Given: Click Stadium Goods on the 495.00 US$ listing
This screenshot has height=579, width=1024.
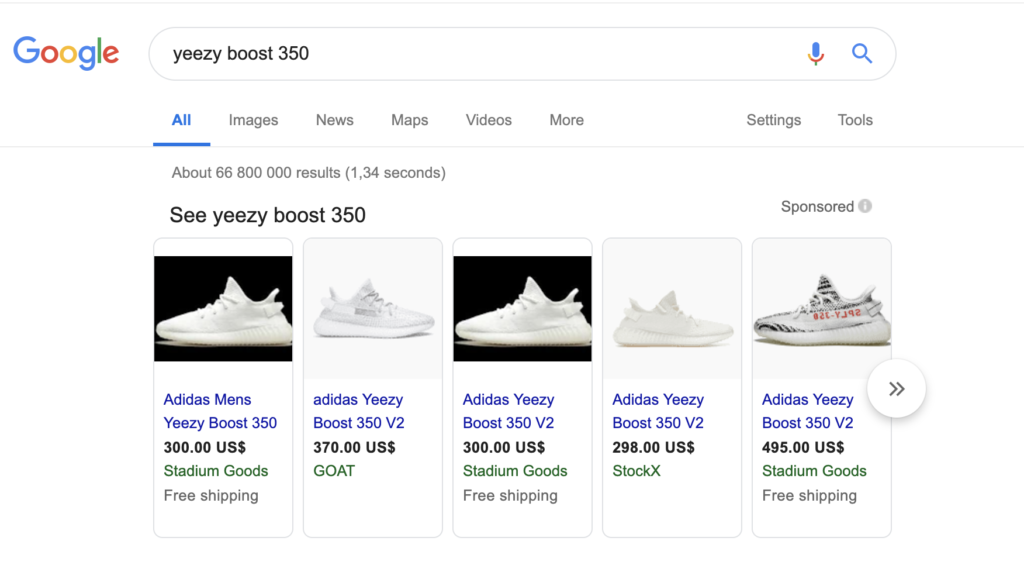Looking at the screenshot, I should pyautogui.click(x=814, y=471).
